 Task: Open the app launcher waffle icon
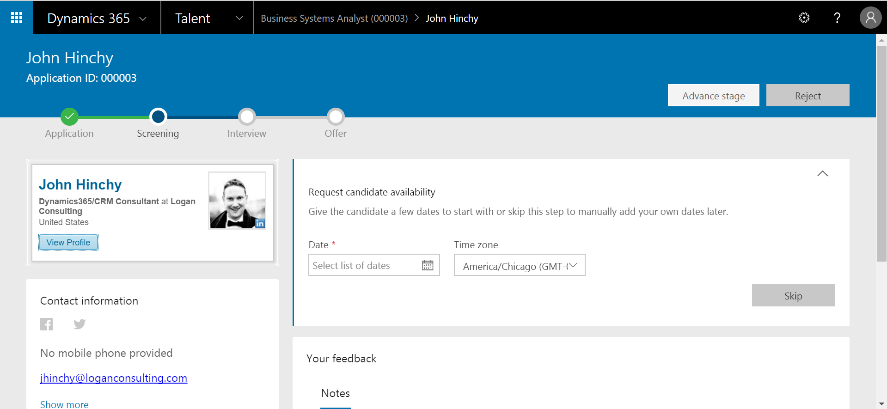point(16,18)
